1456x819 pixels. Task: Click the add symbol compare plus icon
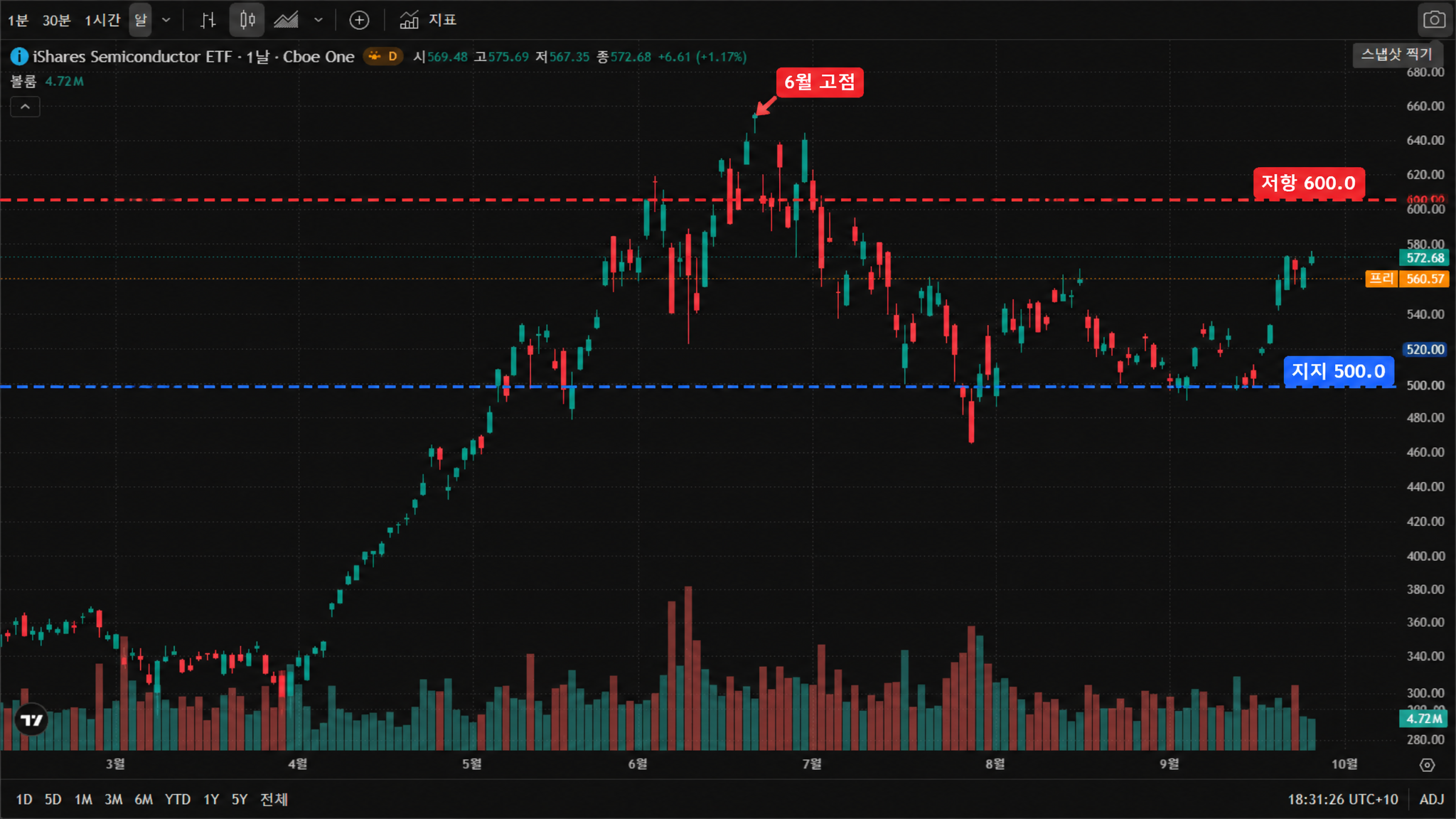coord(359,20)
